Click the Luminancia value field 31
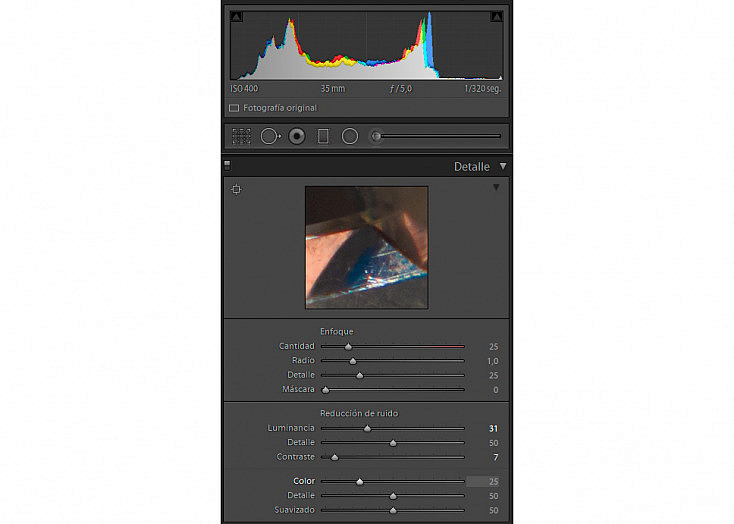 pos(493,428)
